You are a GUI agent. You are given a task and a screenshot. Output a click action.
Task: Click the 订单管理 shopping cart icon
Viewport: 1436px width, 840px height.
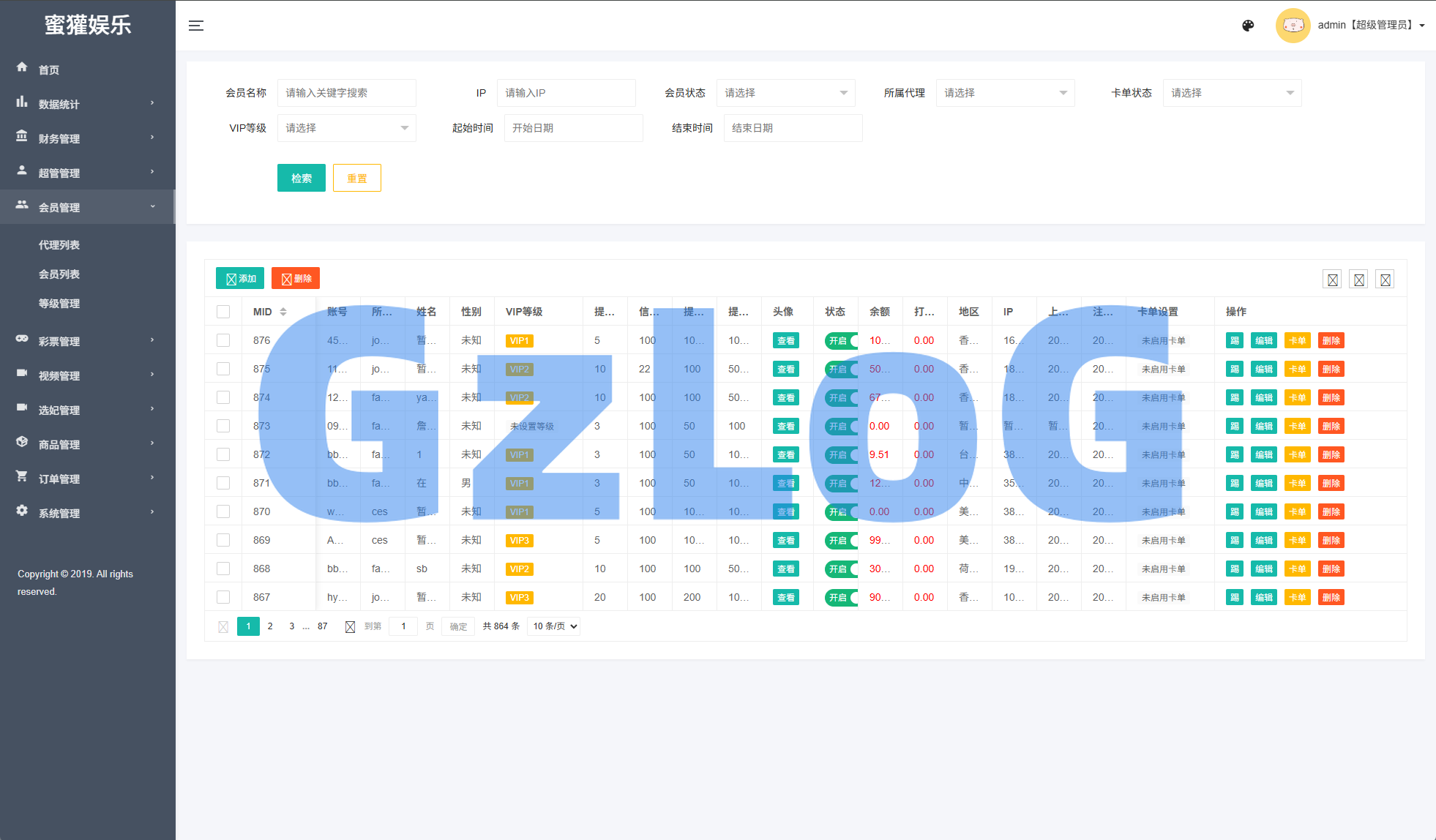(x=22, y=476)
